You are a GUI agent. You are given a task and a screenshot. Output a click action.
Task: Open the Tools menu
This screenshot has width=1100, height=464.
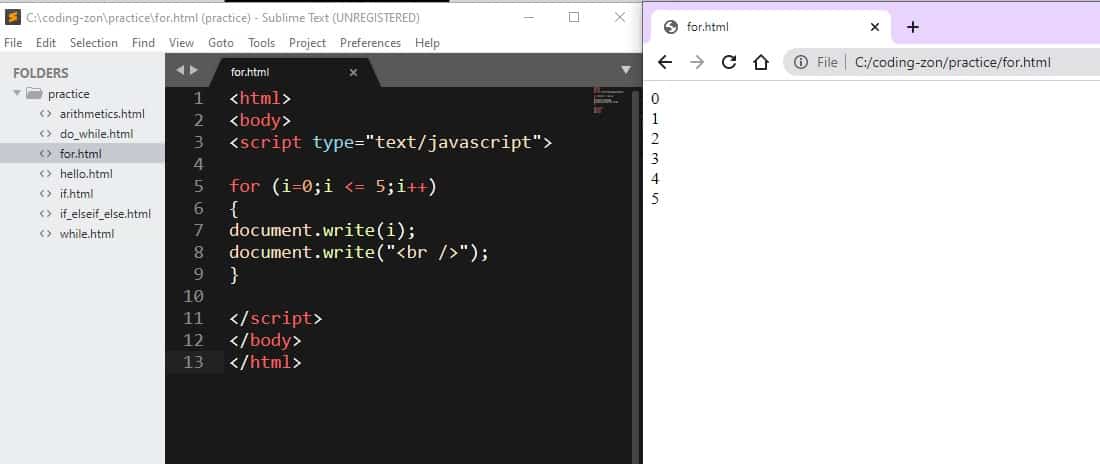pyautogui.click(x=261, y=43)
